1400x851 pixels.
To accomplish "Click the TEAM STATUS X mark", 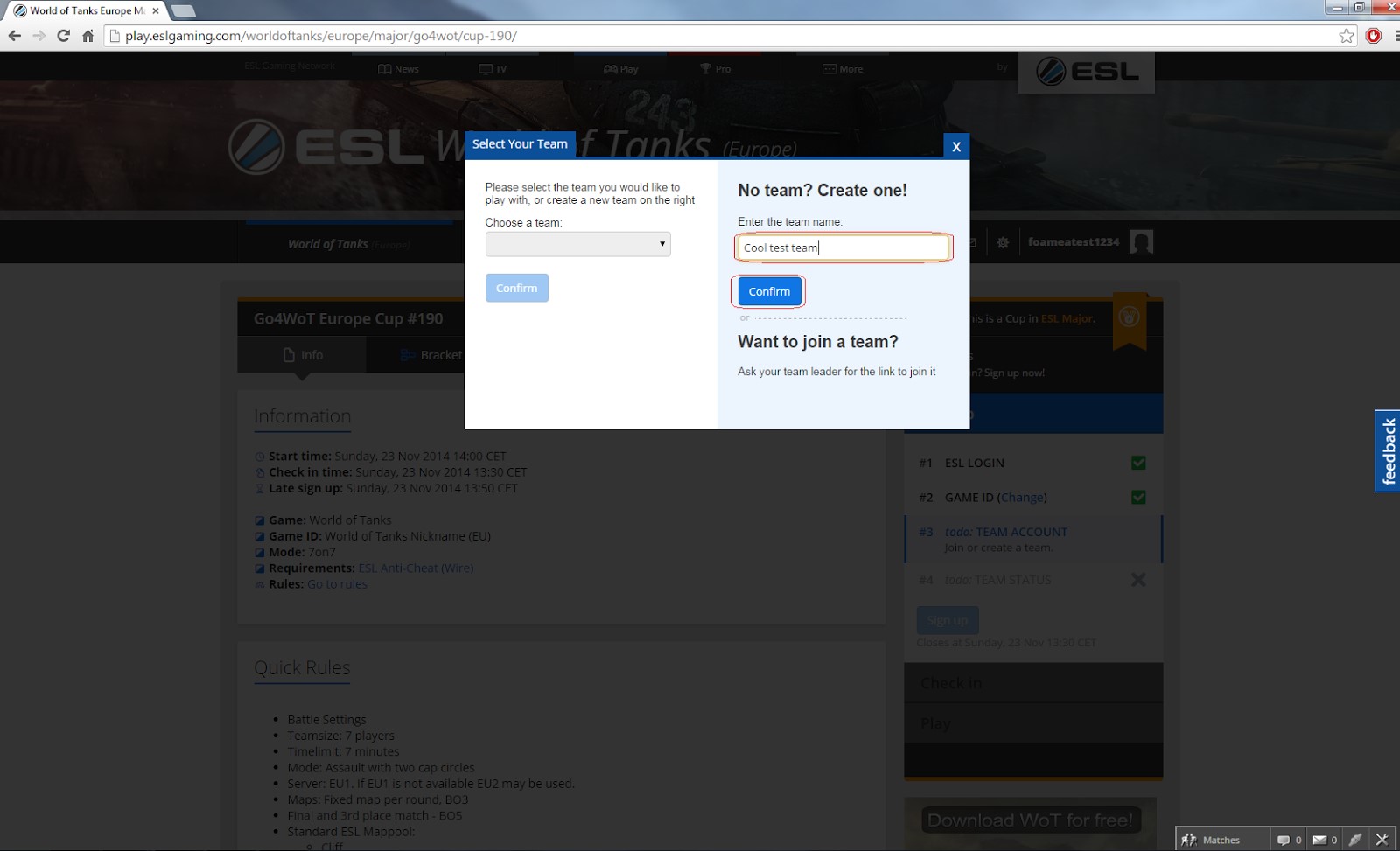I will [1138, 580].
